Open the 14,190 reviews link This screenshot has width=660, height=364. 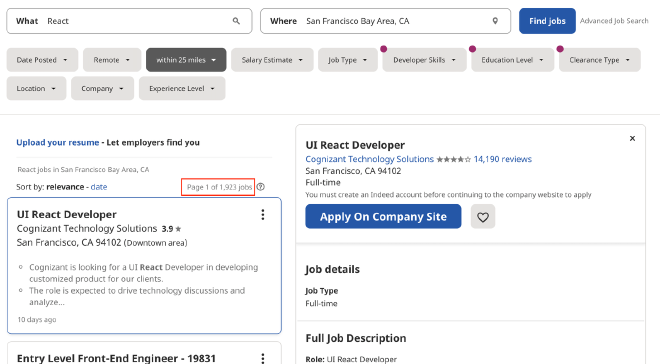tap(503, 159)
